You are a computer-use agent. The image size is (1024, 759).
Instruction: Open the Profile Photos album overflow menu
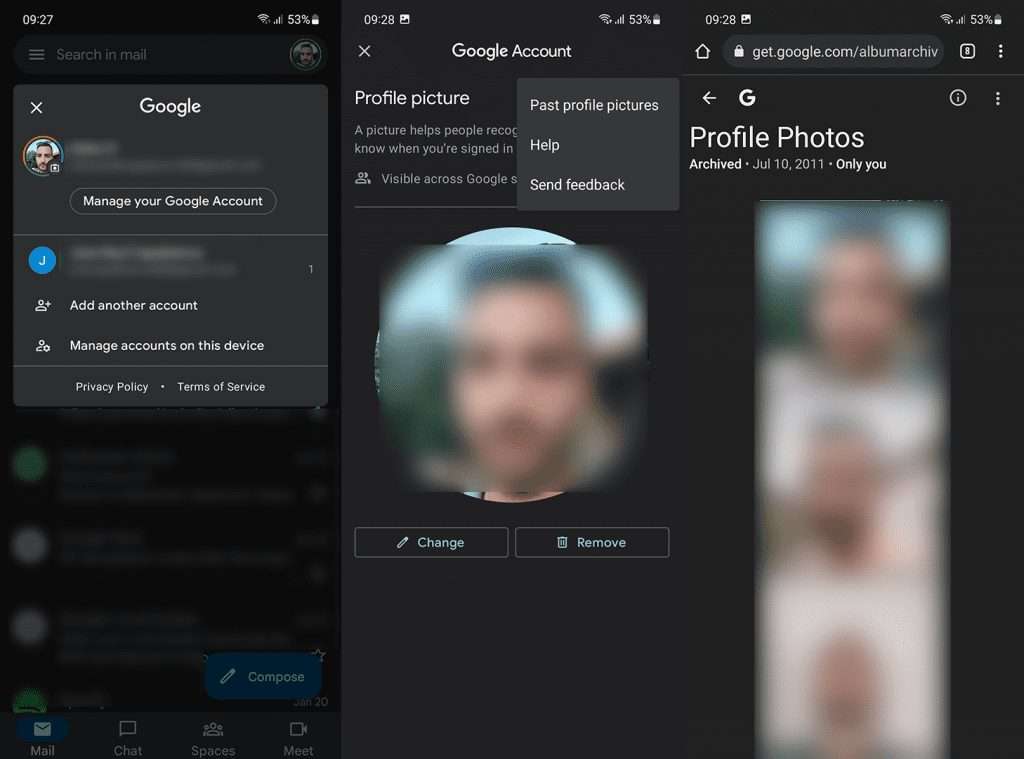point(997,98)
